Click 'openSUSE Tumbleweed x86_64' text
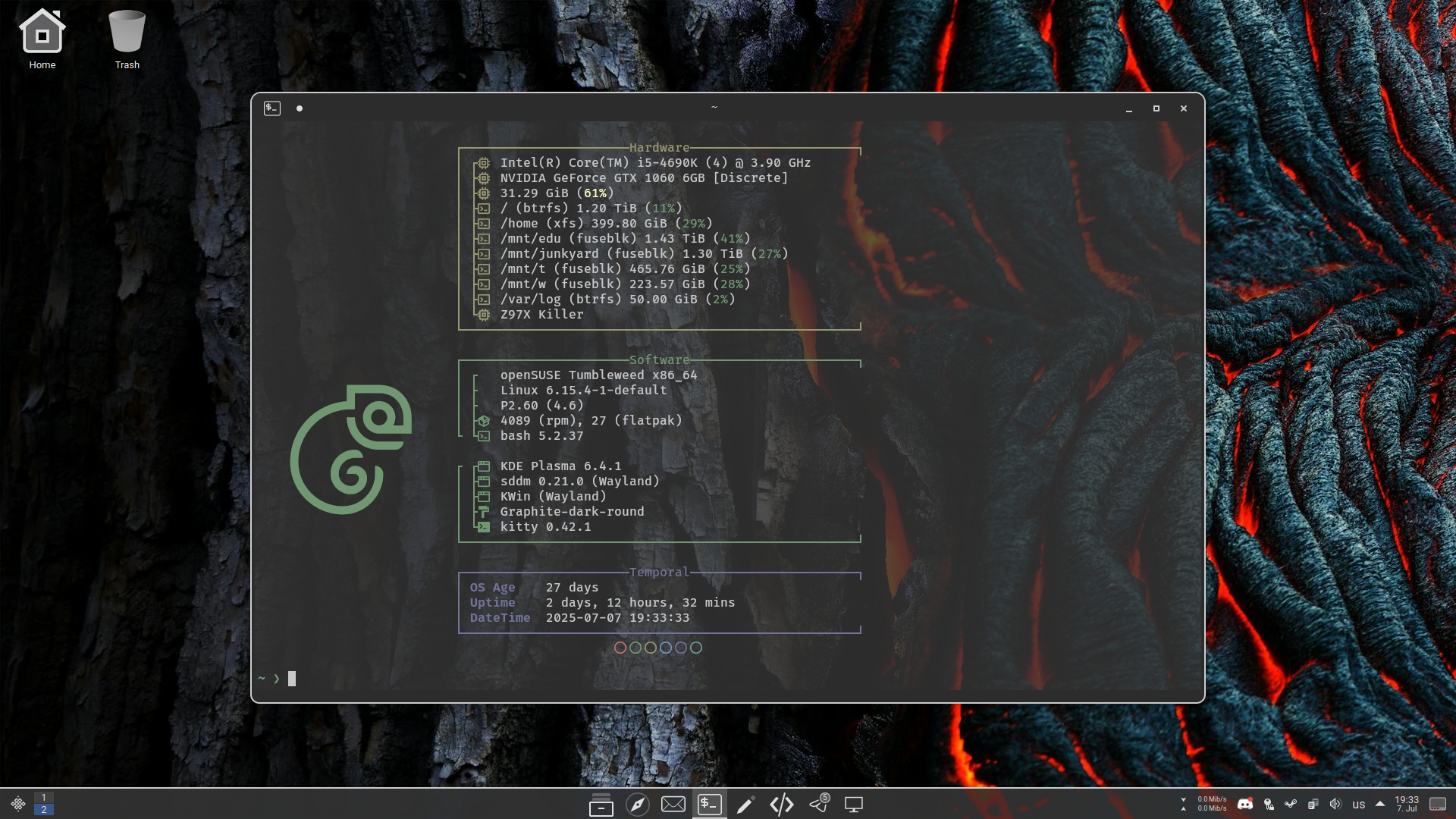Viewport: 1456px width, 819px height. click(598, 375)
